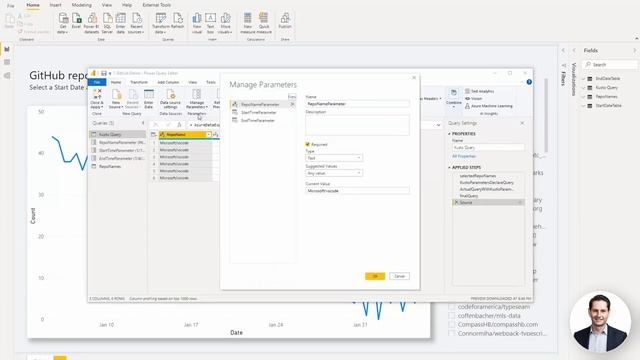640x360 pixels.
Task: Click Enter data icon in Power BI ribbon
Action: (x=120, y=23)
